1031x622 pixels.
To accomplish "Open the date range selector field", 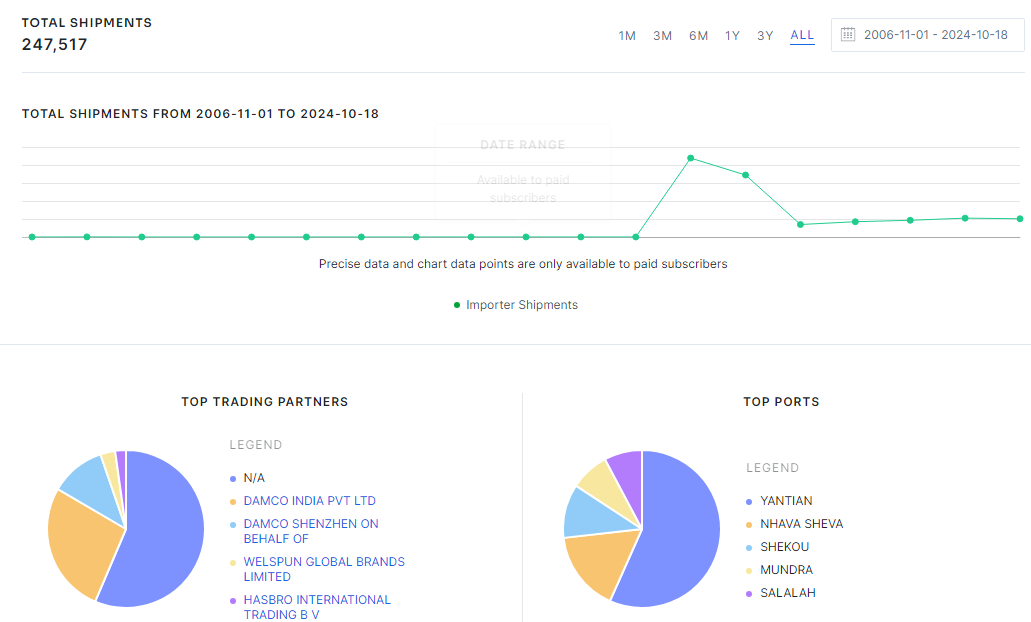I will (927, 35).
